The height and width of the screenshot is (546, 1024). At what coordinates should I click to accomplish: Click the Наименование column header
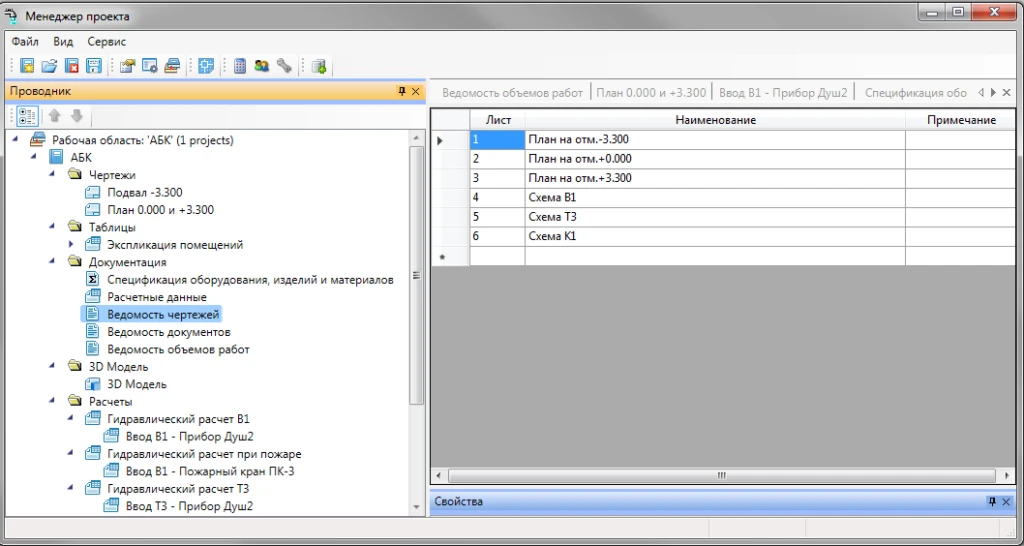pyautogui.click(x=714, y=120)
